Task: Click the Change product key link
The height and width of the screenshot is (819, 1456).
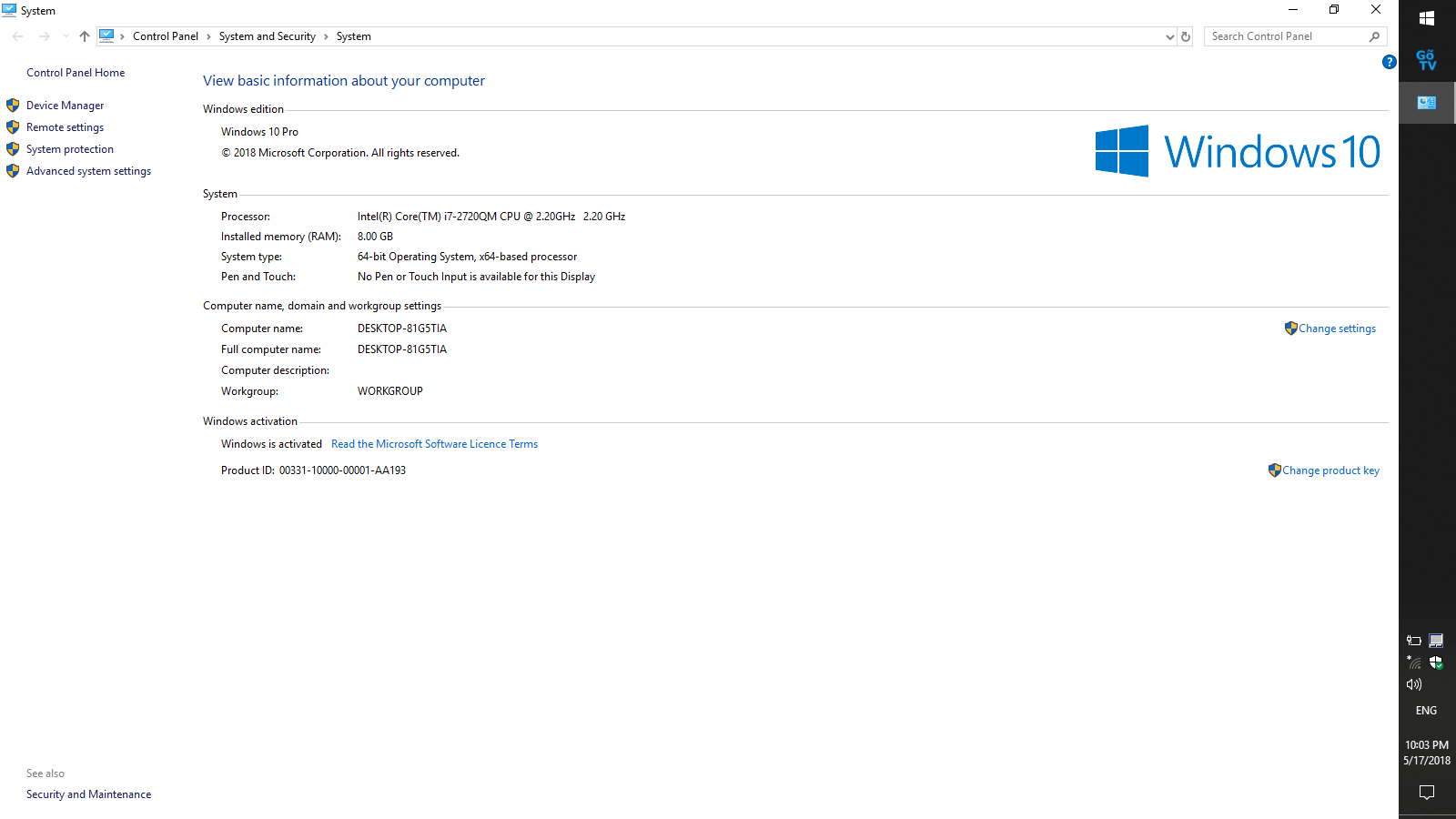Action: 1330,470
